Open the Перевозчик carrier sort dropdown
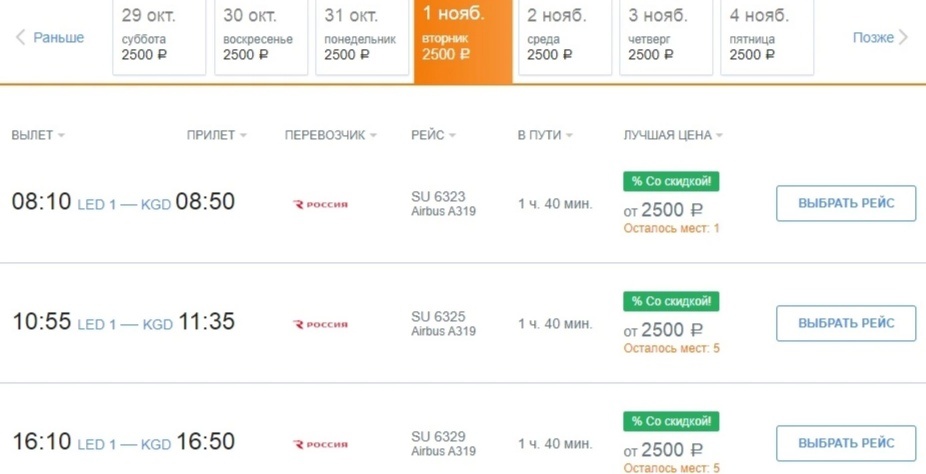The image size is (926, 474). point(330,135)
